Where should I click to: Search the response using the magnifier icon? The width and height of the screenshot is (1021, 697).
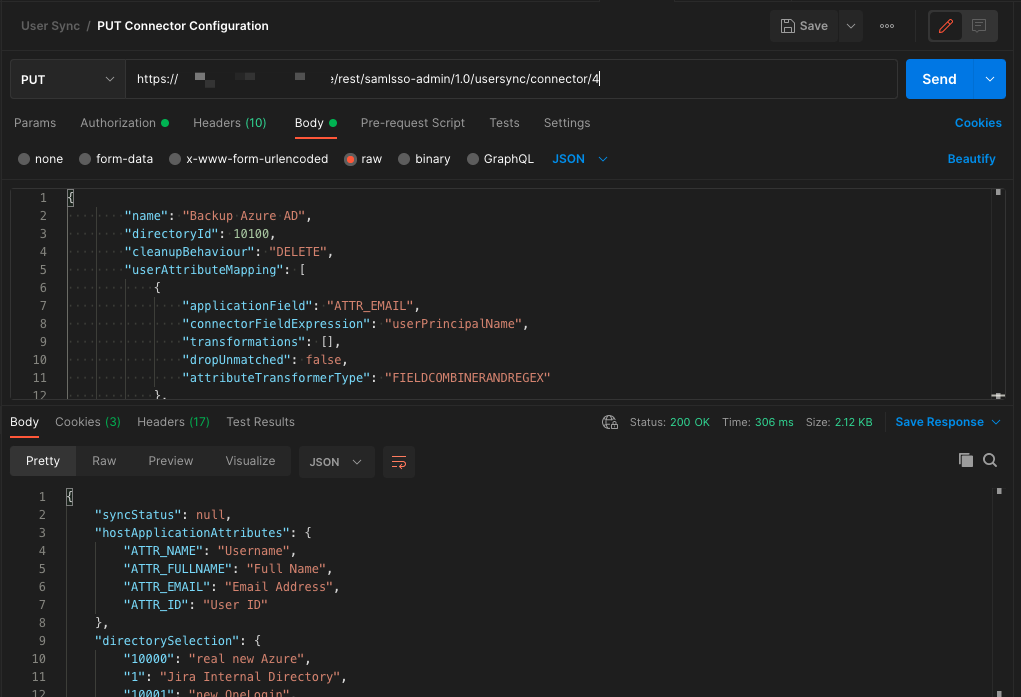click(x=992, y=460)
